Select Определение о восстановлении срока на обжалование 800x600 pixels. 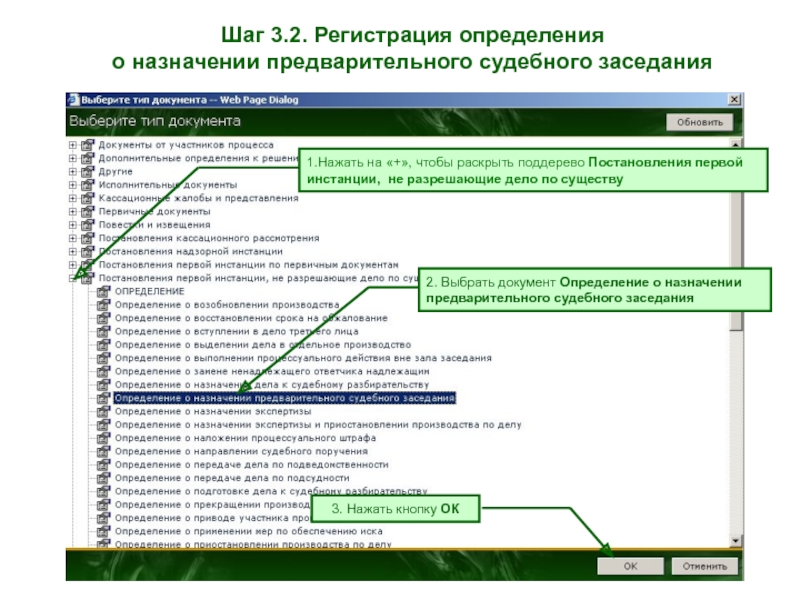point(251,318)
